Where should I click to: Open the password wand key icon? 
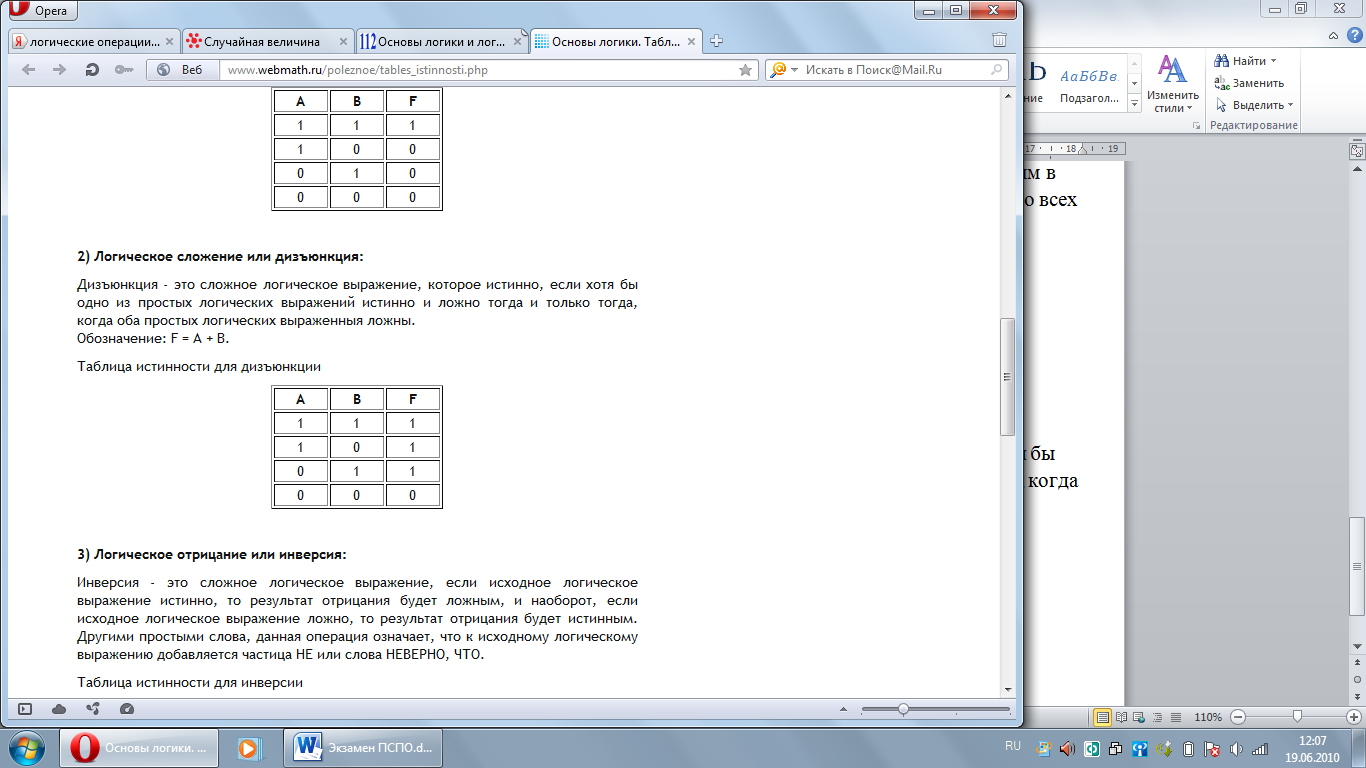click(124, 70)
